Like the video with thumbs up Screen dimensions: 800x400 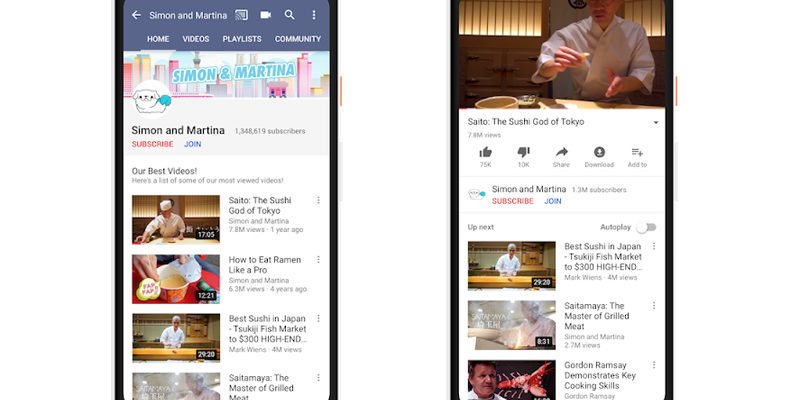point(486,152)
